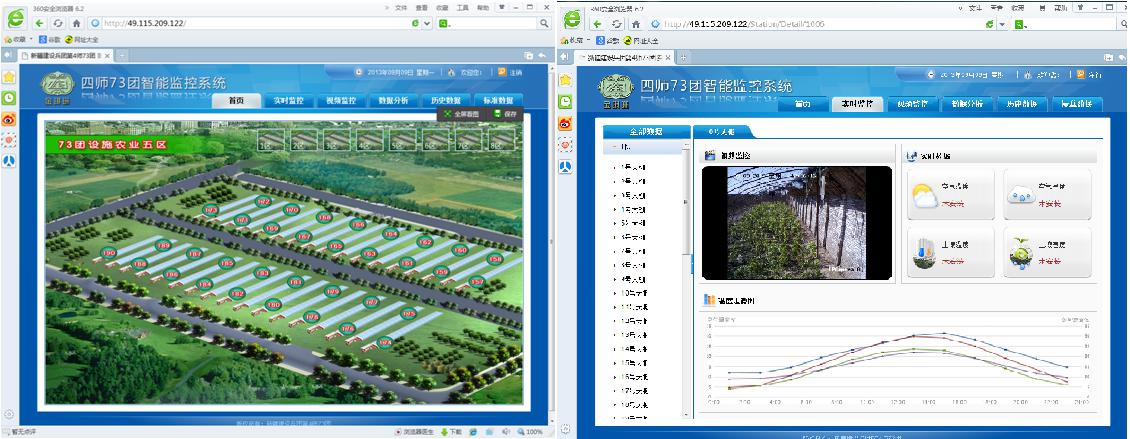Click the Weibo icon in left browser sidebar
Screen dimensions: 1130x439
9,119
